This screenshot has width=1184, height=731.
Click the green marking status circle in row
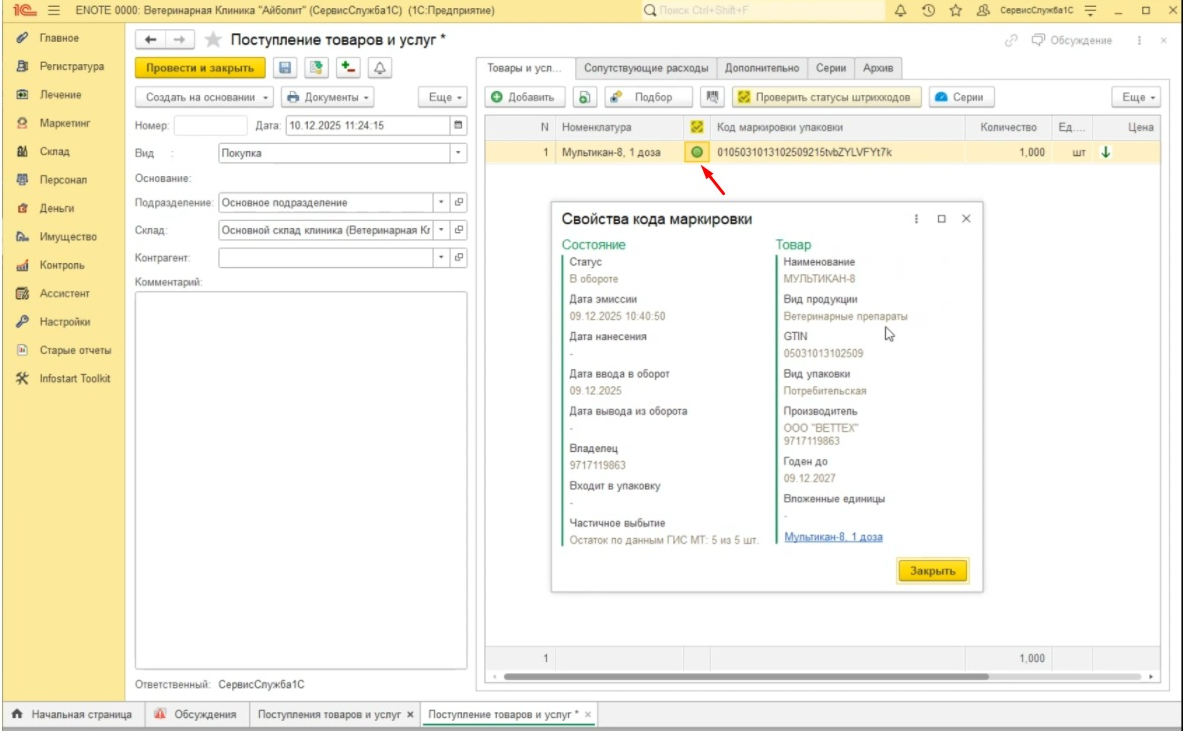[x=696, y=152]
